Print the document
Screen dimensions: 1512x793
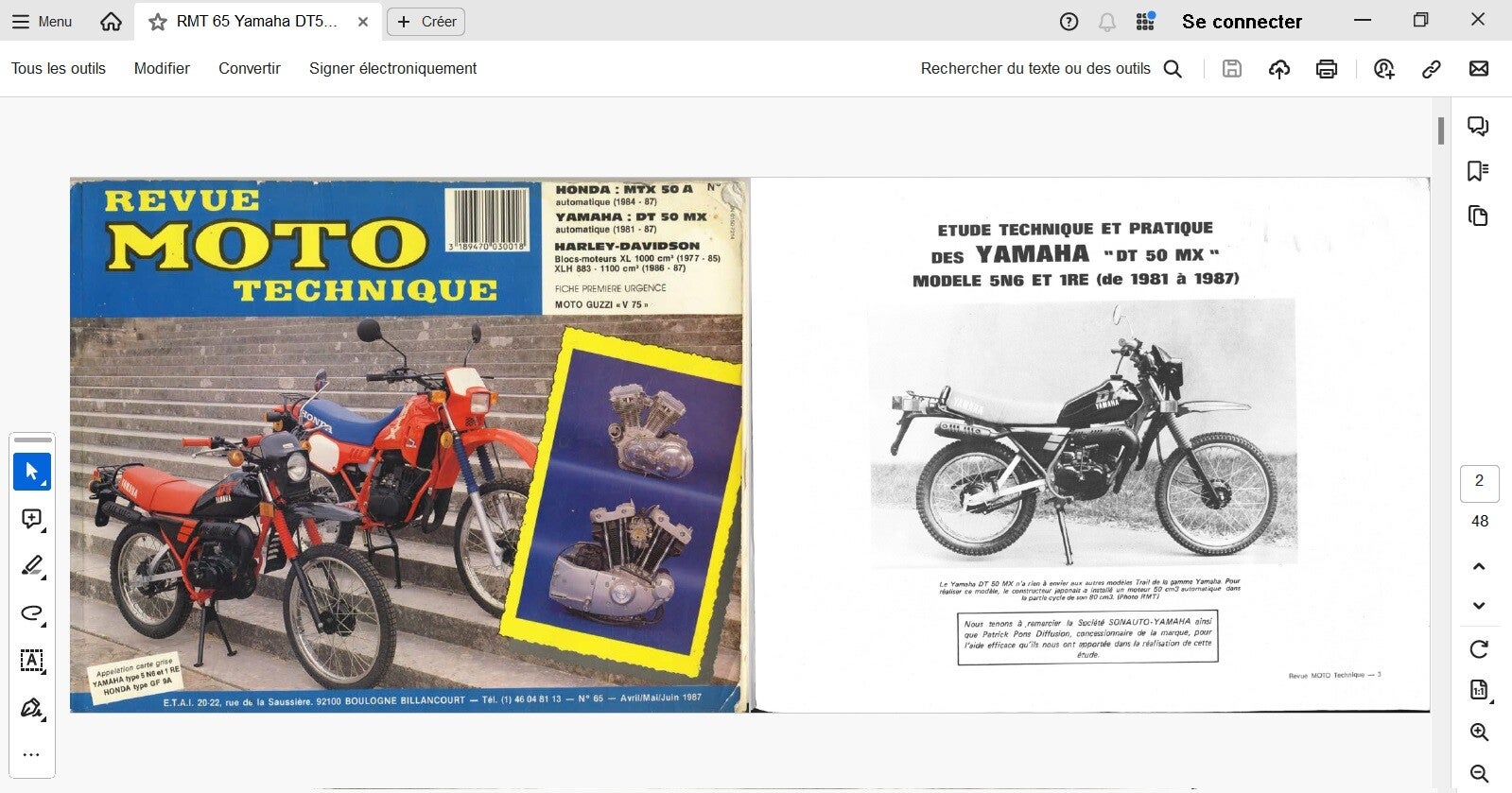coord(1327,68)
